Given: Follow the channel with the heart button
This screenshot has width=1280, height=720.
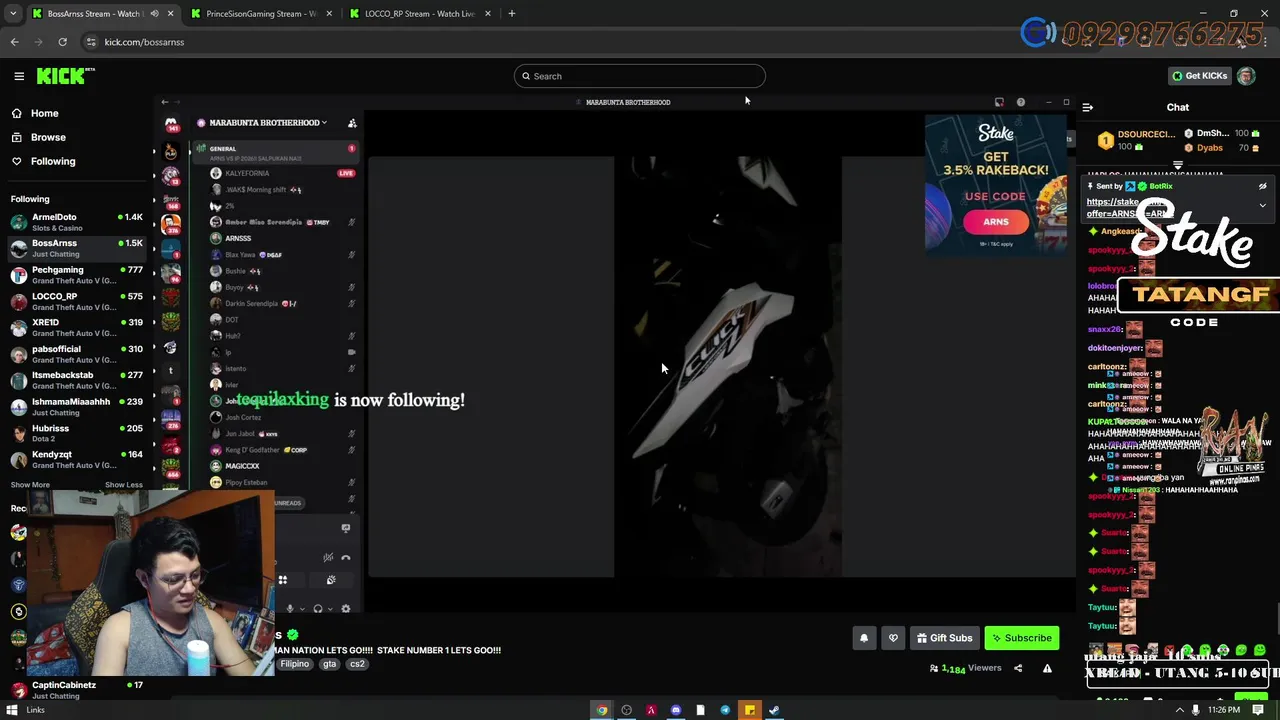Looking at the screenshot, I should [x=893, y=638].
